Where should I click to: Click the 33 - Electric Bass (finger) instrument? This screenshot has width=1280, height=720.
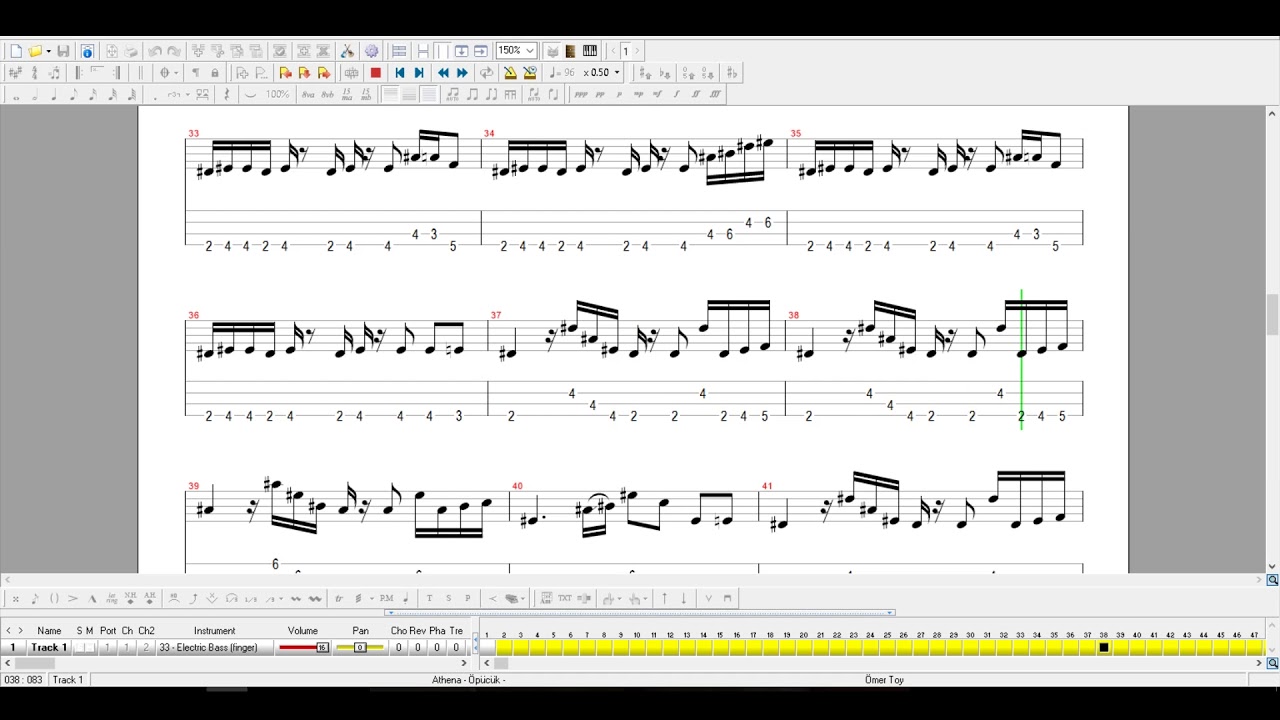pyautogui.click(x=214, y=647)
